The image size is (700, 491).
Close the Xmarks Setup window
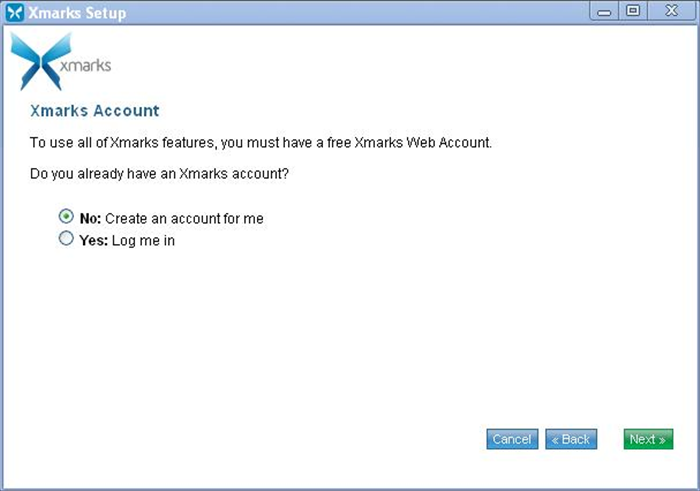pos(671,11)
